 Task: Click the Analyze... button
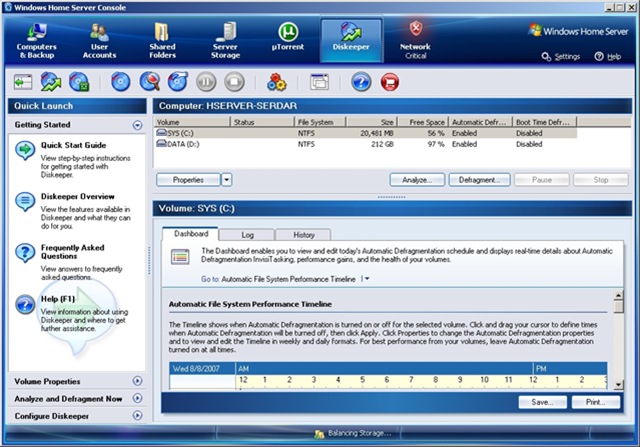coord(417,180)
